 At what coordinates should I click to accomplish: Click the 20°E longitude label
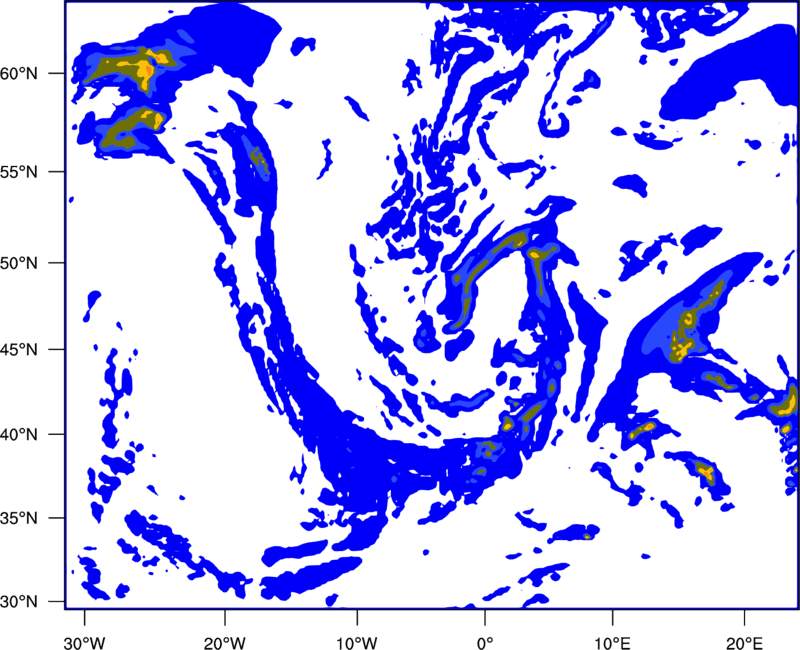[744, 642]
